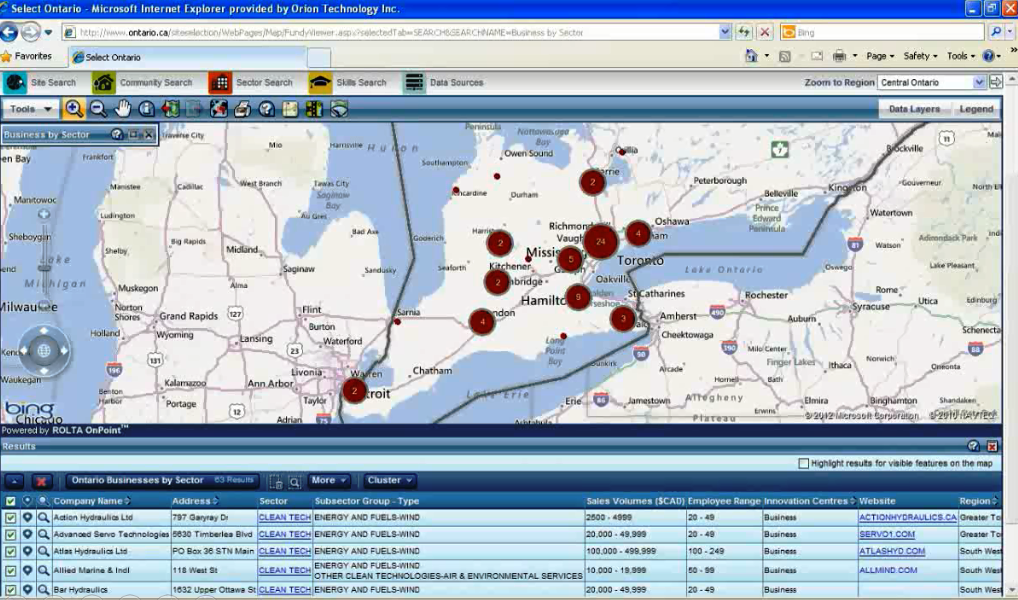Click browser refresh button
The height and width of the screenshot is (600, 1018).
[743, 32]
